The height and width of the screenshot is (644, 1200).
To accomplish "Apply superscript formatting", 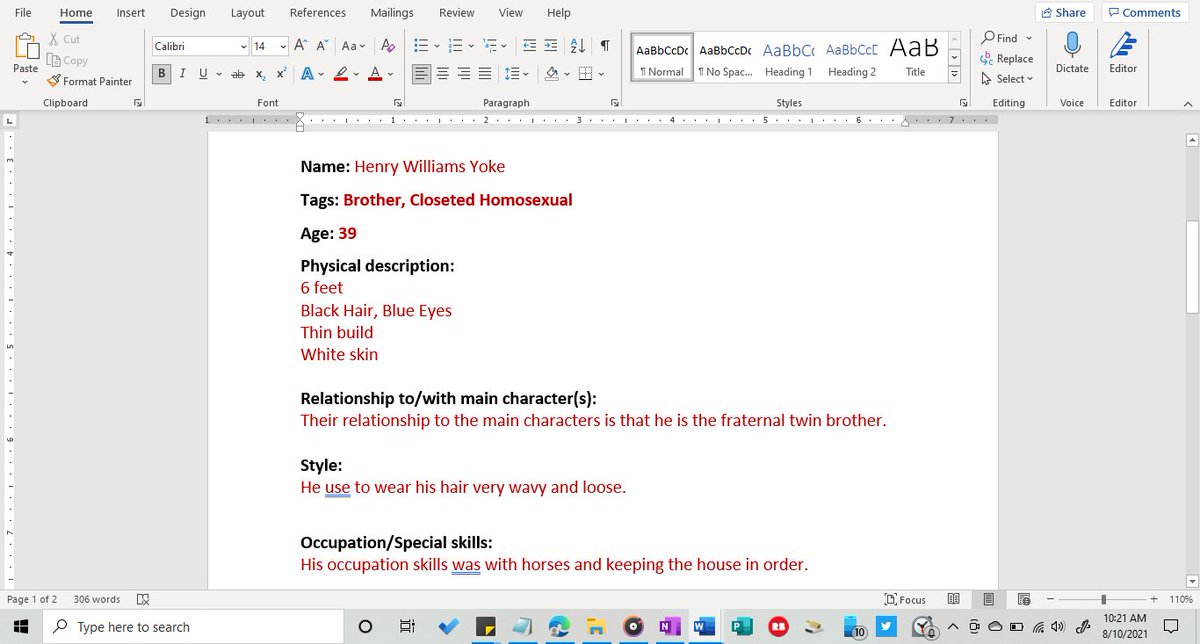I will pos(281,74).
